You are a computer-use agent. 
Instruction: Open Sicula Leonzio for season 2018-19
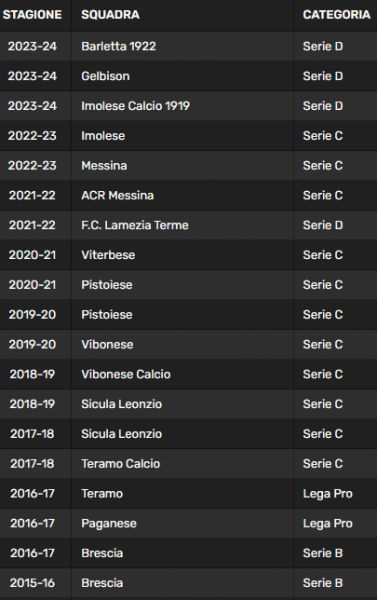[x=121, y=404]
